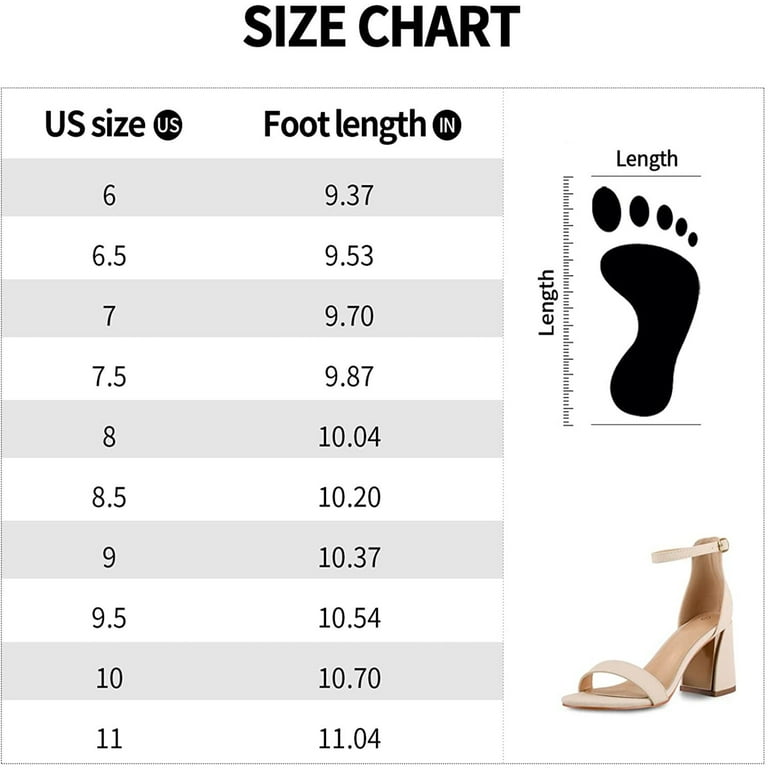
Task: Click the US badge icon beside US size
Action: pos(168,125)
